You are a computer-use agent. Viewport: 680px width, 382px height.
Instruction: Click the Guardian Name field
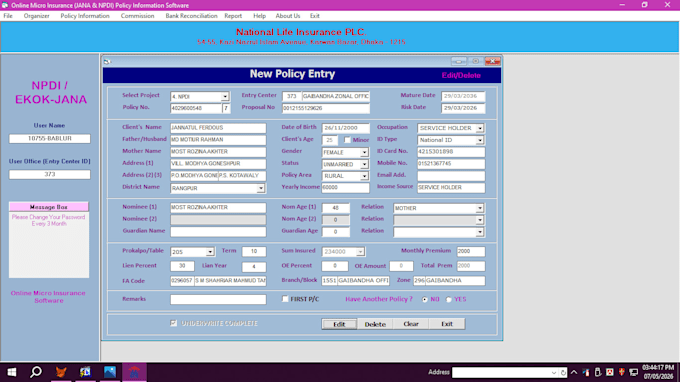[218, 232]
